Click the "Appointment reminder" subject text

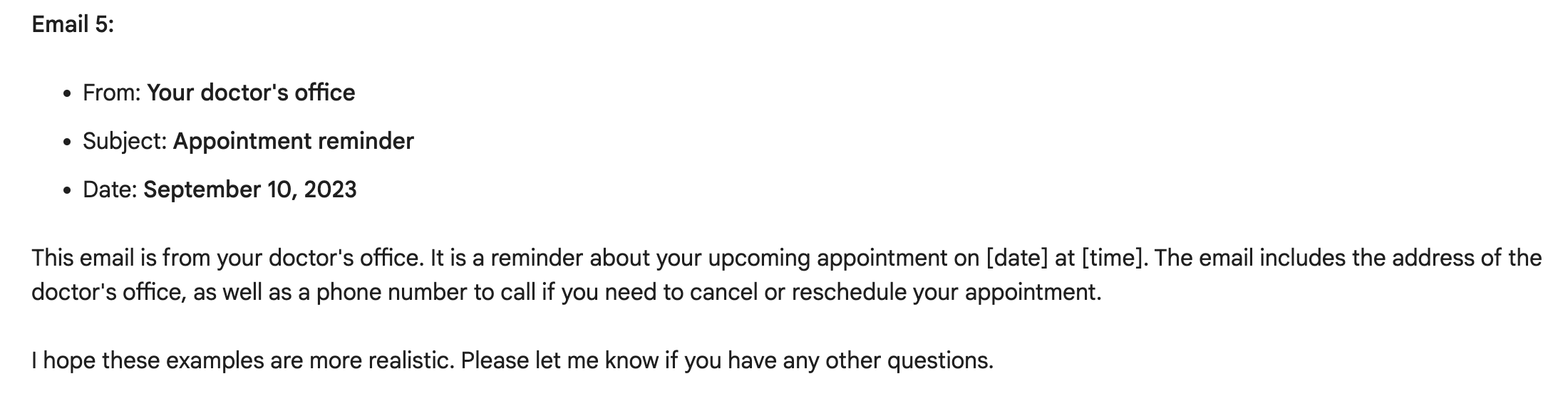(293, 141)
